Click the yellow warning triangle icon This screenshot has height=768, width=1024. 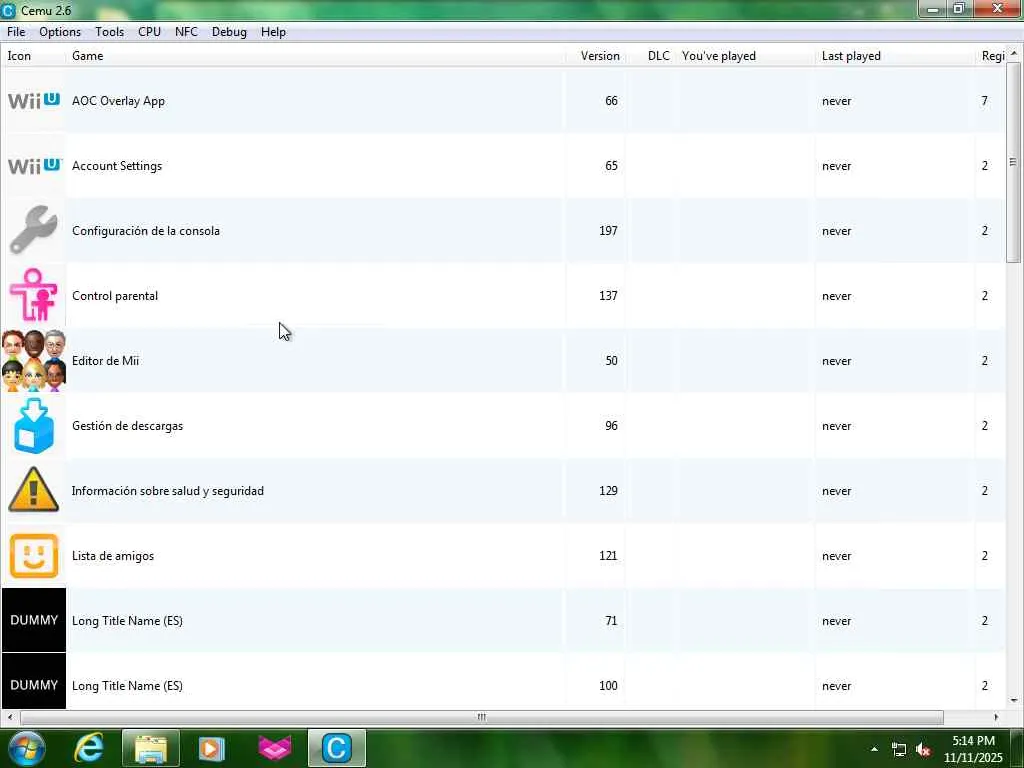[x=34, y=490]
